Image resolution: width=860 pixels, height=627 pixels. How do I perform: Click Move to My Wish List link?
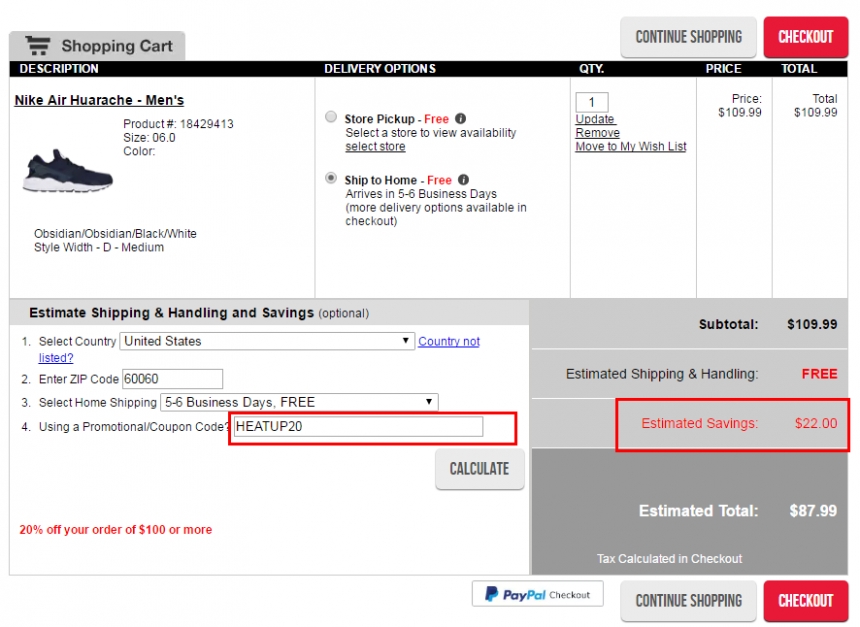[631, 146]
